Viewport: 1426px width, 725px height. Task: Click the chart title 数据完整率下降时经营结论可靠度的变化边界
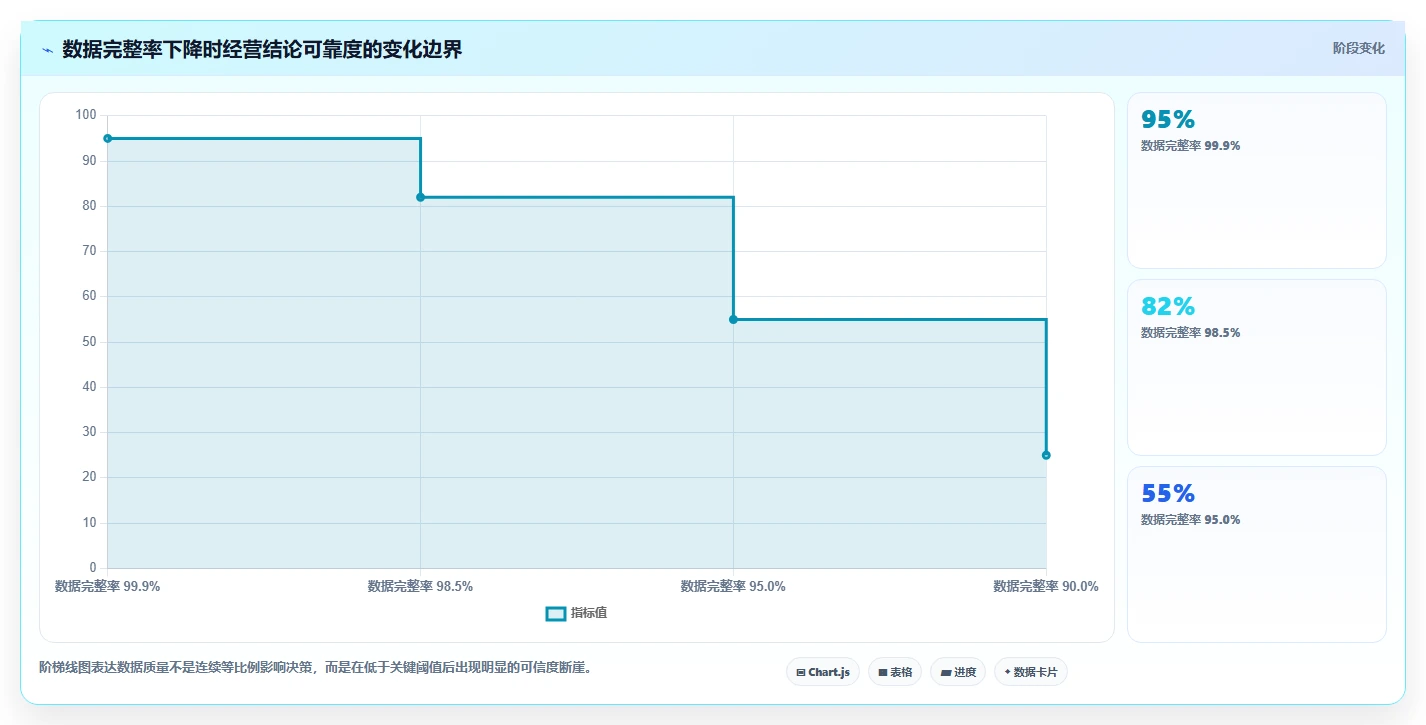[262, 49]
